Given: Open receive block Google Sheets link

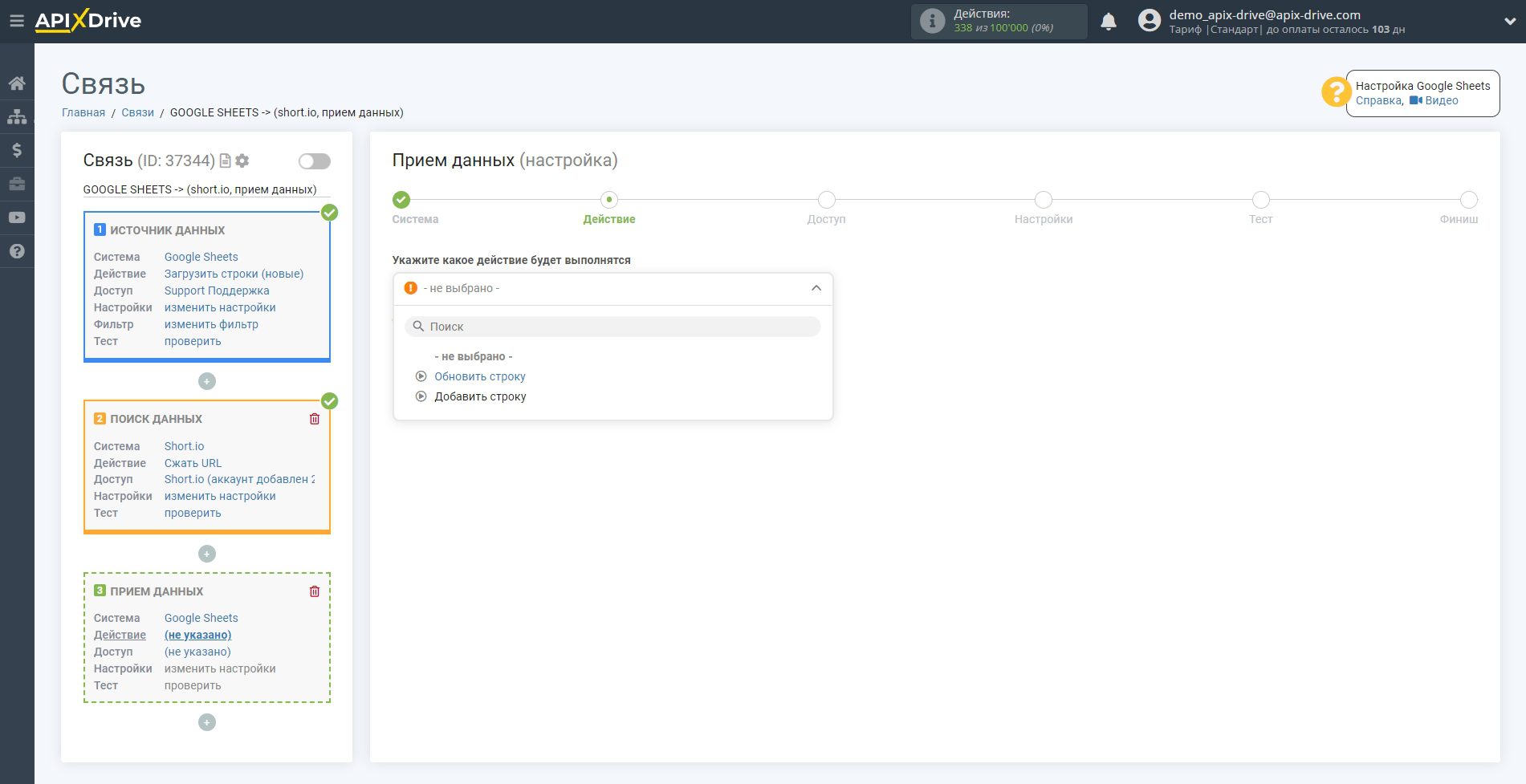Looking at the screenshot, I should pos(201,618).
